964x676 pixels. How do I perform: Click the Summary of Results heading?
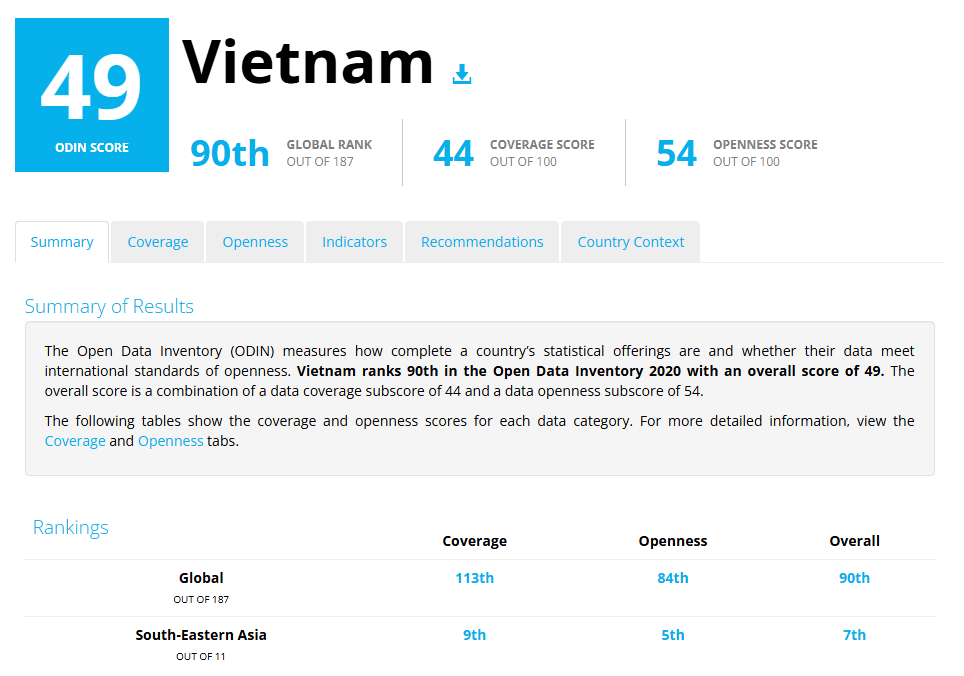coord(109,307)
